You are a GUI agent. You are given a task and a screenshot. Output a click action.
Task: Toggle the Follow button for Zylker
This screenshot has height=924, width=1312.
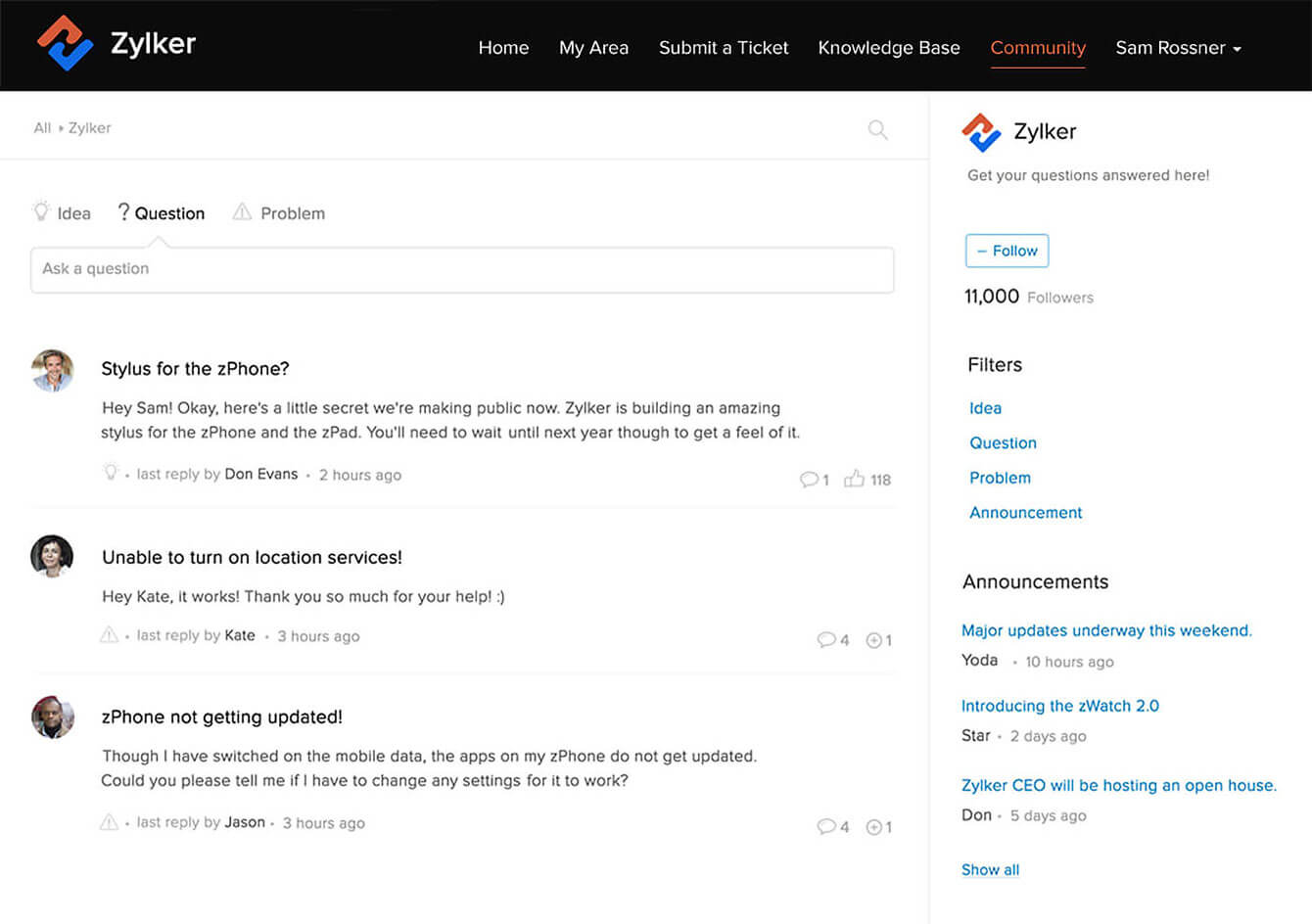pyautogui.click(x=1007, y=251)
